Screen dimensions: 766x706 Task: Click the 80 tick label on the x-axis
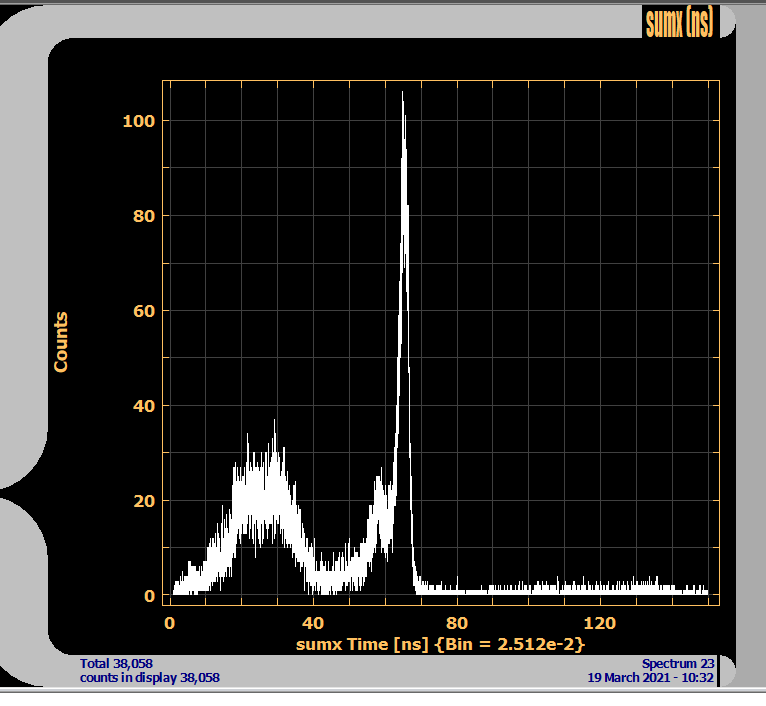click(x=457, y=622)
